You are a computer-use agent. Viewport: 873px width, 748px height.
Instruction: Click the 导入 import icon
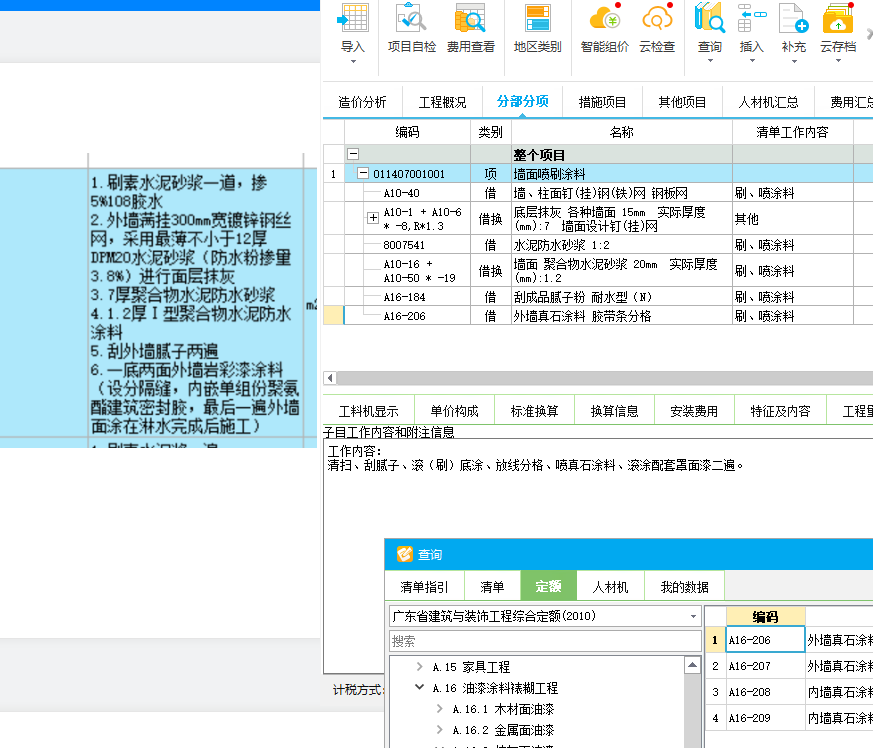click(x=352, y=18)
